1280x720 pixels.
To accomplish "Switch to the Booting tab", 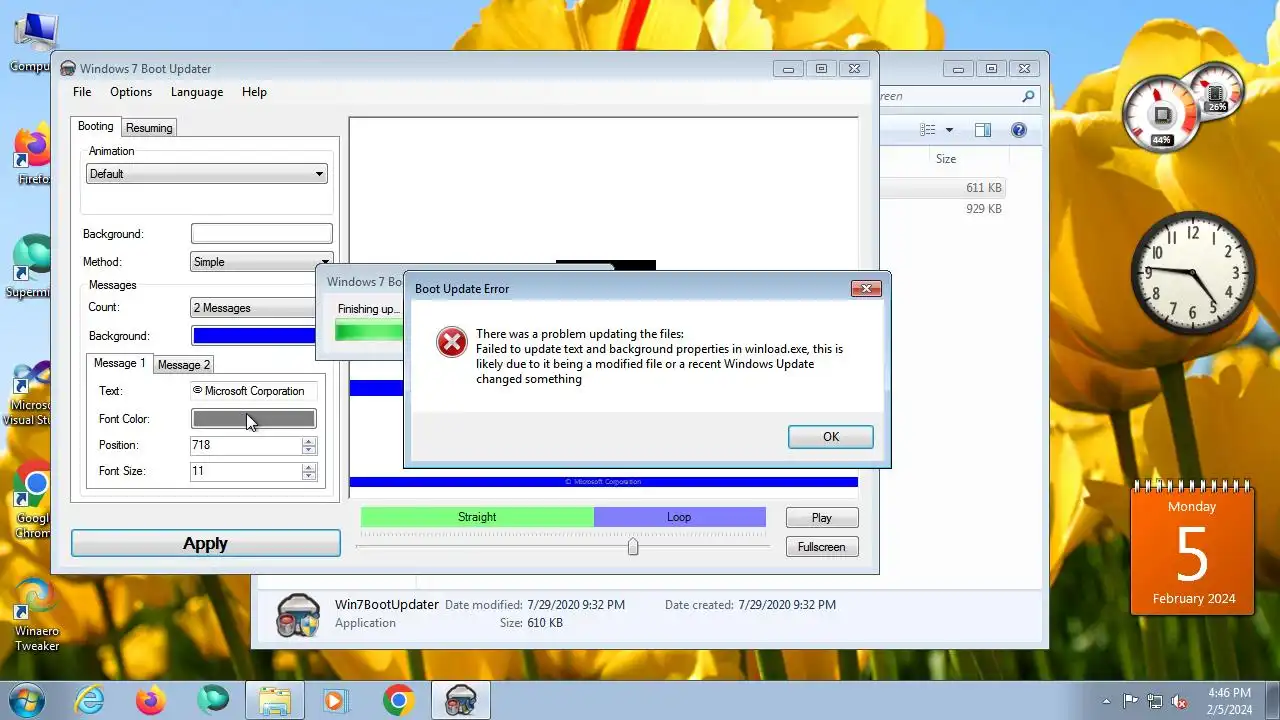I will pyautogui.click(x=96, y=126).
